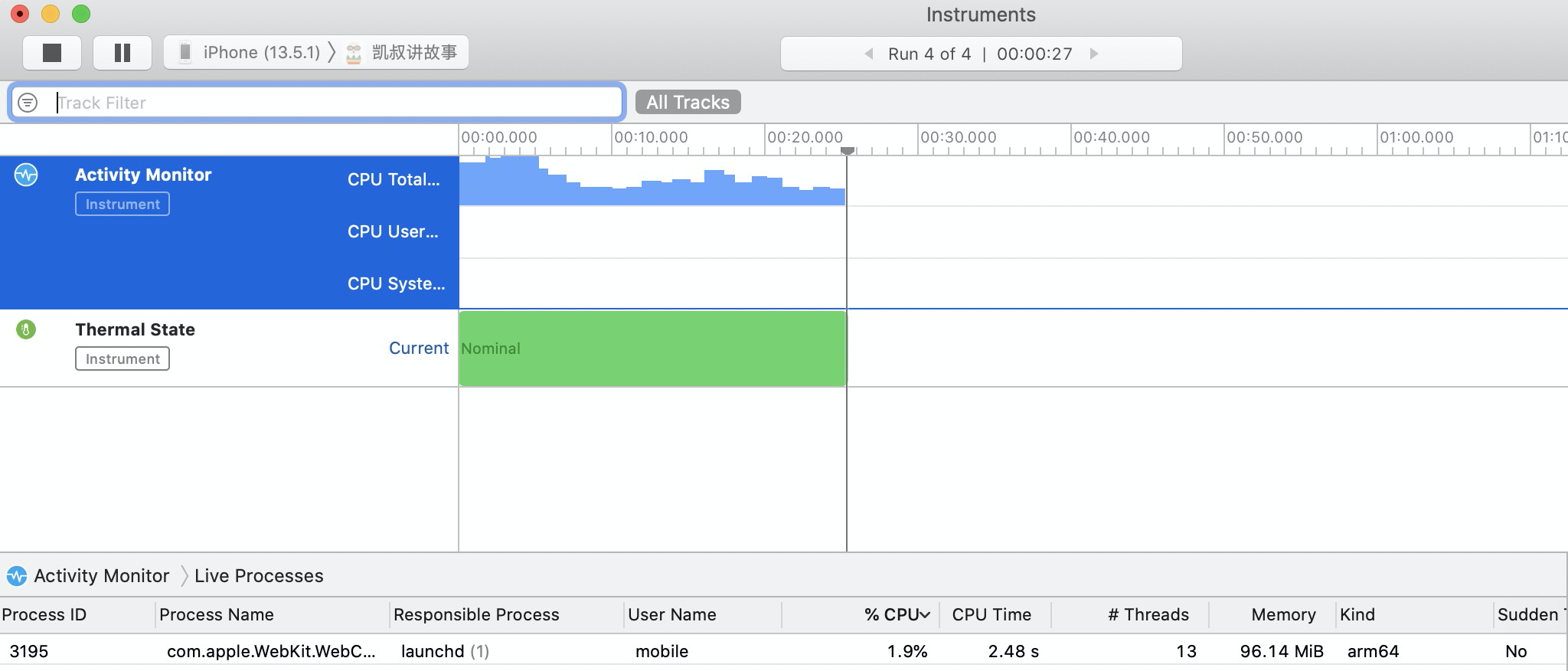Click the 01:00.000 mark on the ruler
The image size is (1568, 671).
pyautogui.click(x=1416, y=137)
